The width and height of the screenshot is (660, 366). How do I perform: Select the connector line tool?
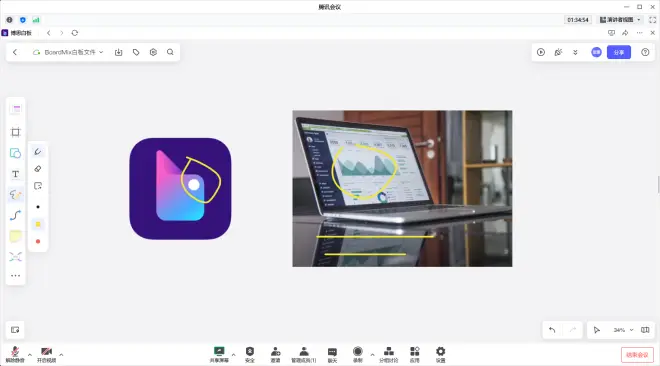[x=16, y=215]
